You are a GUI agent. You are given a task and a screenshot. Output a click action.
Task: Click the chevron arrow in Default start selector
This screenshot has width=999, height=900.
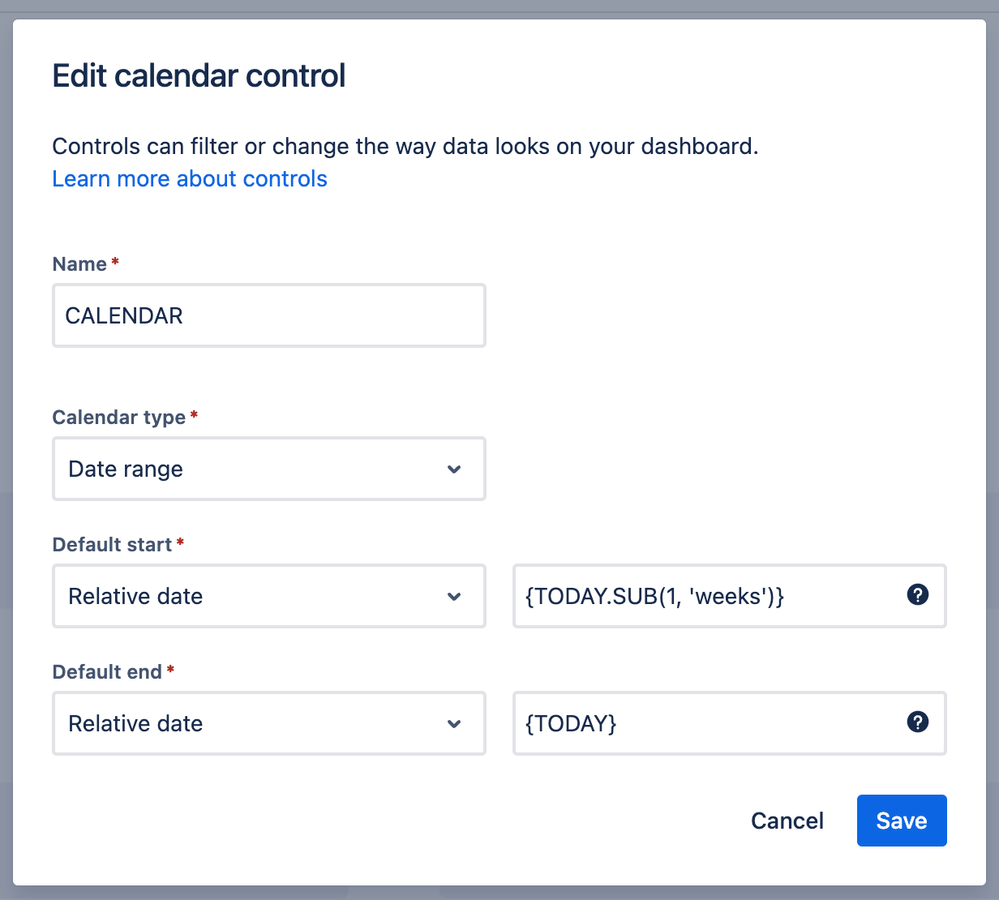454,596
